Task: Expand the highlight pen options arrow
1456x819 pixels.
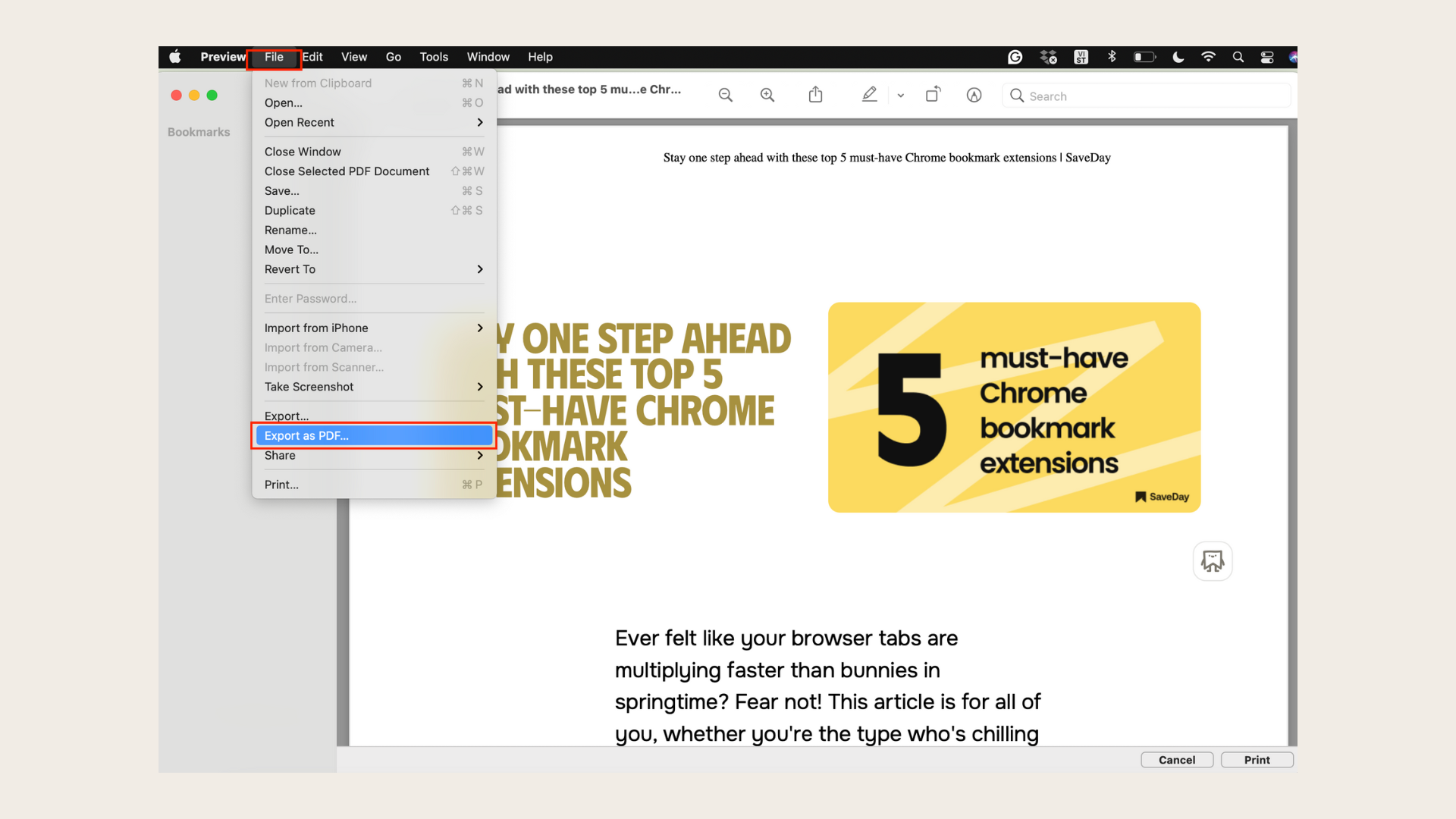Action: click(x=901, y=96)
